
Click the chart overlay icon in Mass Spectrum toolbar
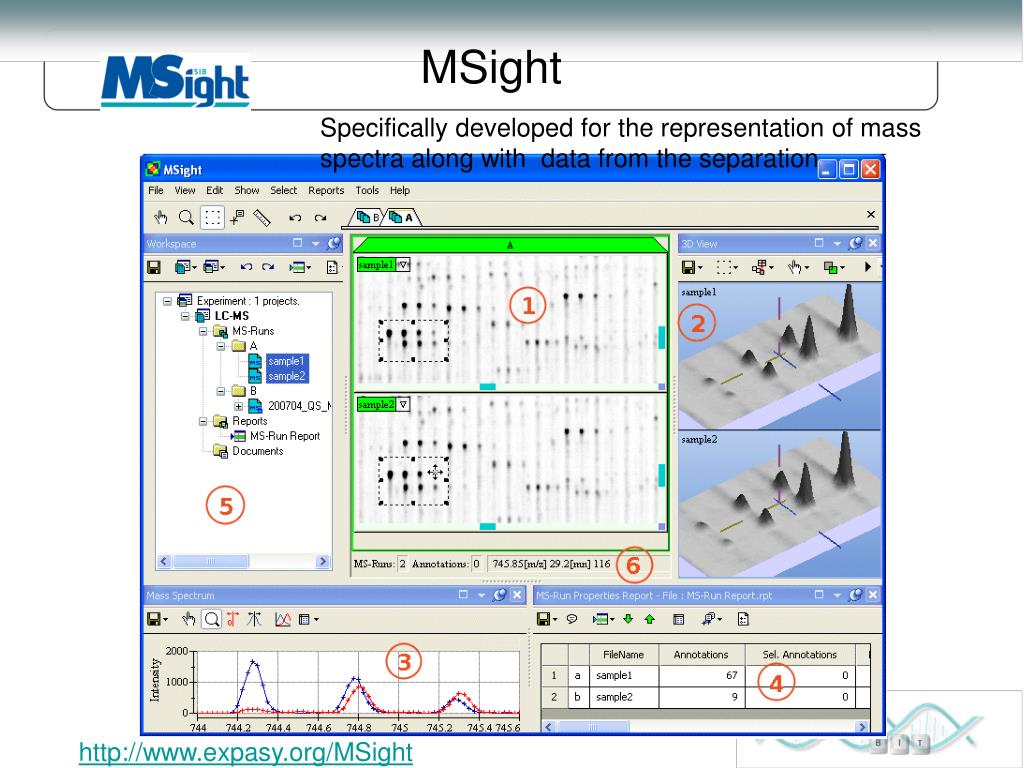(283, 619)
